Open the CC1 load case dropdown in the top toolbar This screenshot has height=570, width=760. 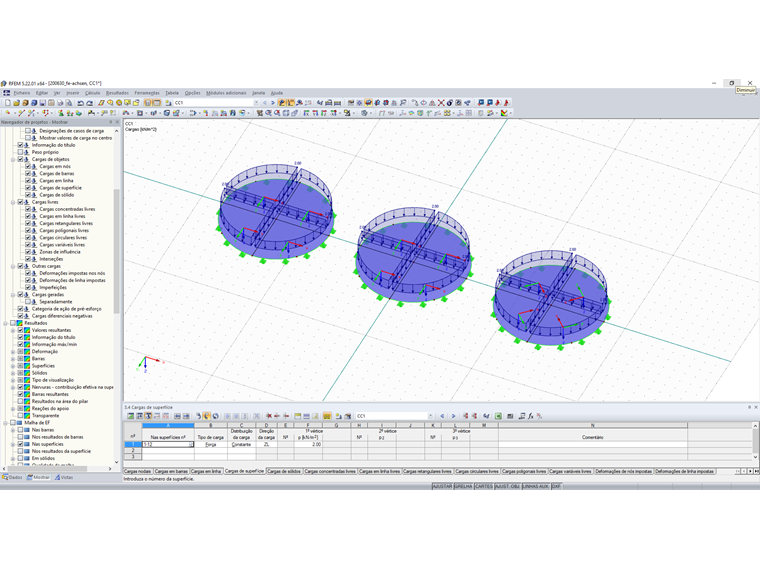tap(256, 103)
